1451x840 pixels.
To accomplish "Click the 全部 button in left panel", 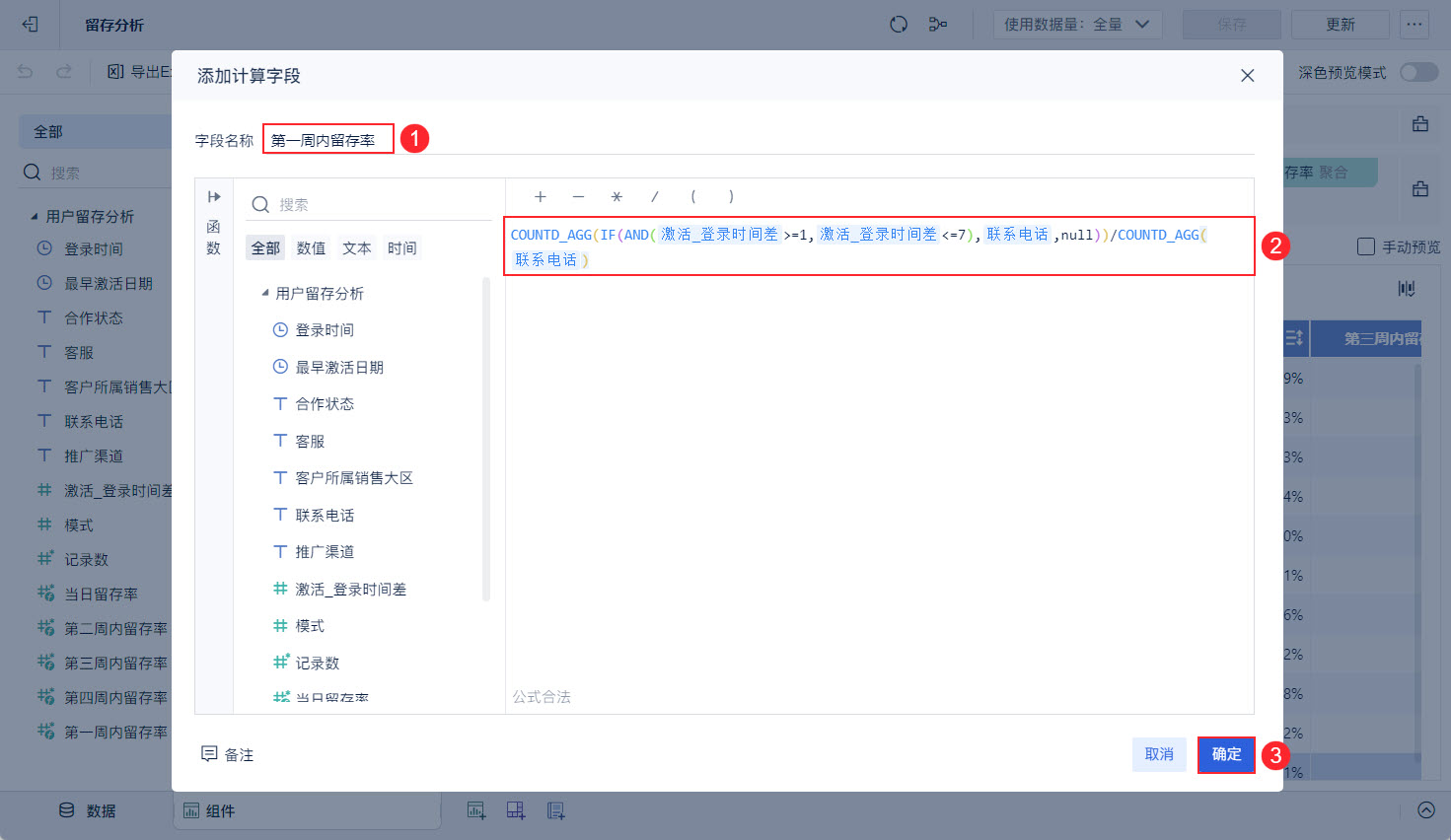I will coord(96,132).
